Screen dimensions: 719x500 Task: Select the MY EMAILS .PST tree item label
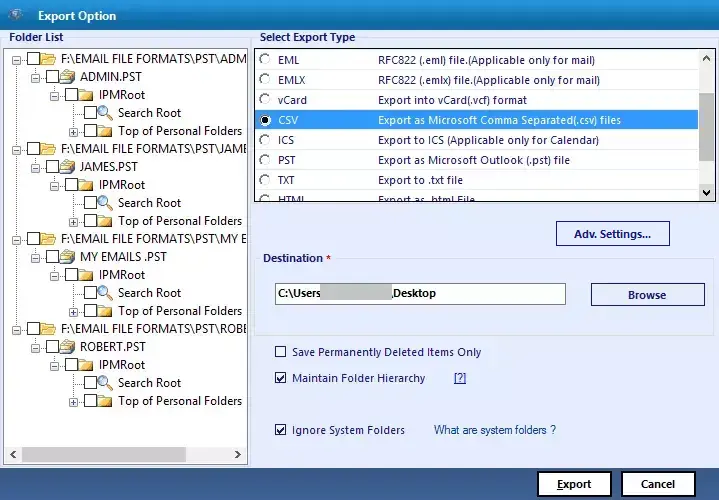point(123,256)
